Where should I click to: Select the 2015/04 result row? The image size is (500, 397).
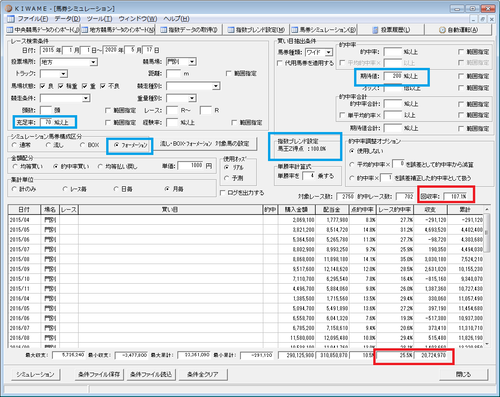click(x=246, y=220)
